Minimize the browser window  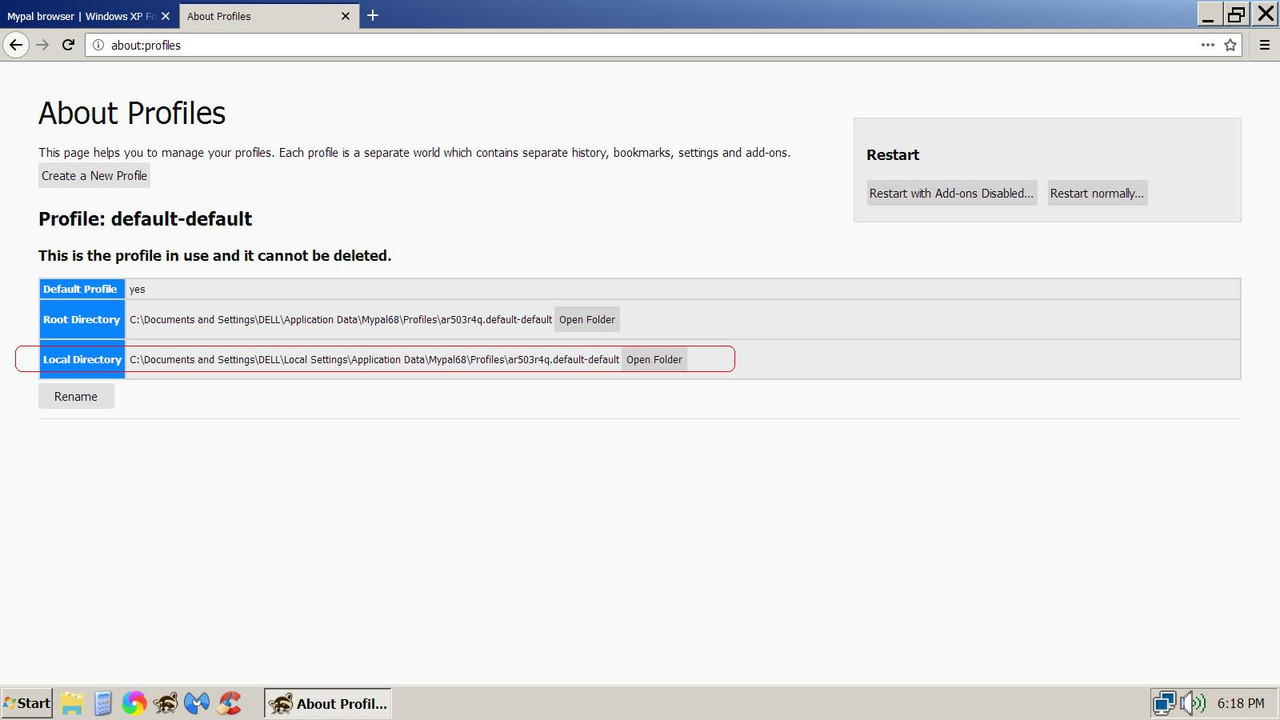1209,14
